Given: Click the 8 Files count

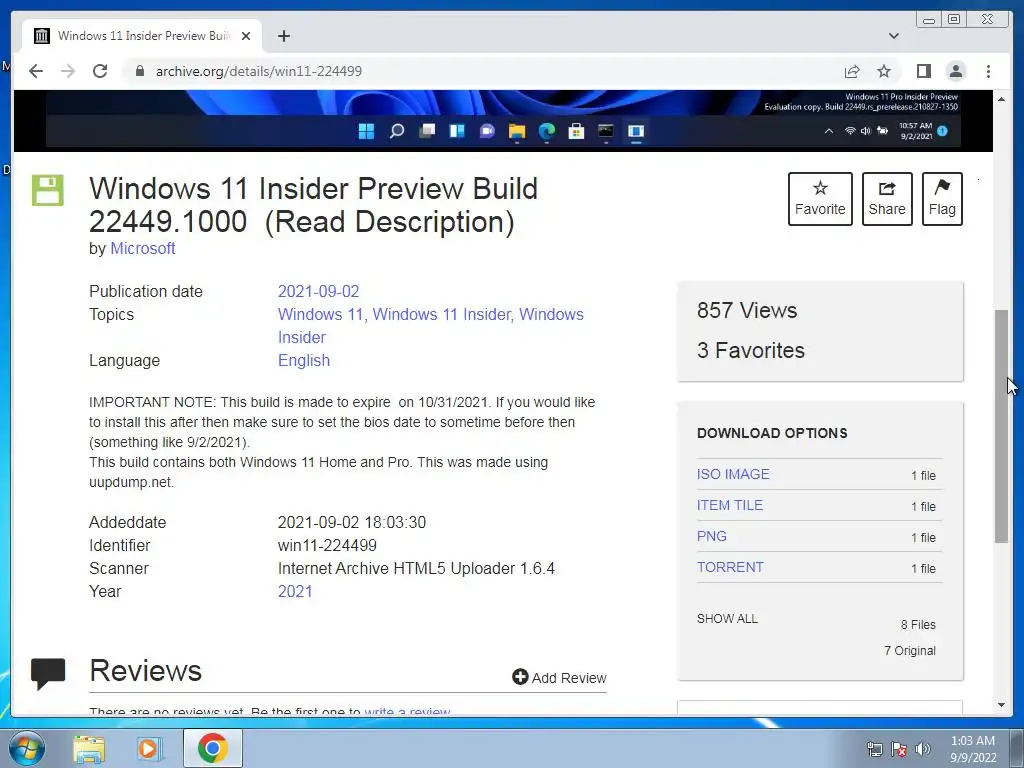Looking at the screenshot, I should pos(918,624).
